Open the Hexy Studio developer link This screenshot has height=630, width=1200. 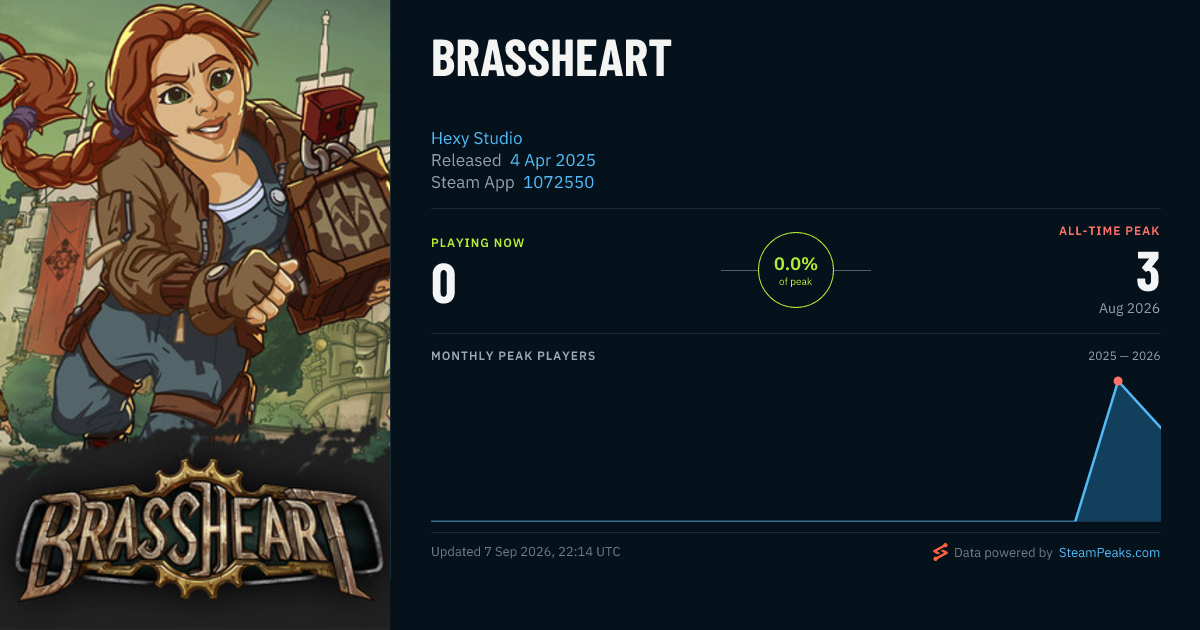click(x=476, y=138)
